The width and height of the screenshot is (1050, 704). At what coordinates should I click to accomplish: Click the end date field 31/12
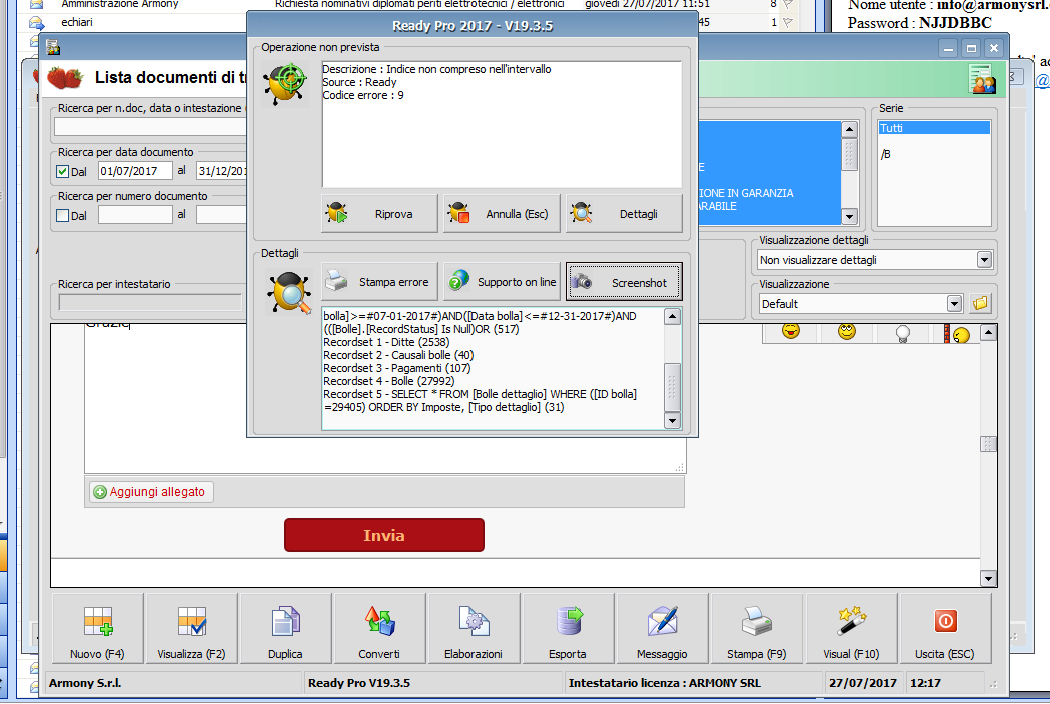pos(222,171)
